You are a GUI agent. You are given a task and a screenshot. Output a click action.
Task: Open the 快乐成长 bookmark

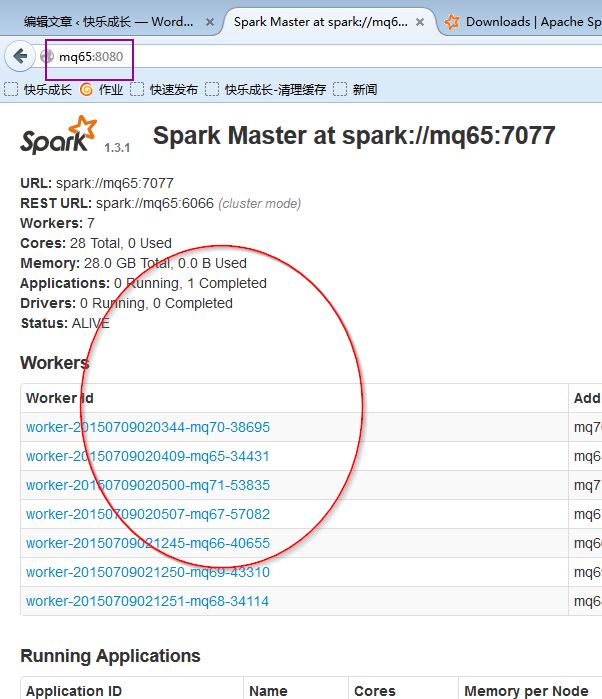coord(38,90)
